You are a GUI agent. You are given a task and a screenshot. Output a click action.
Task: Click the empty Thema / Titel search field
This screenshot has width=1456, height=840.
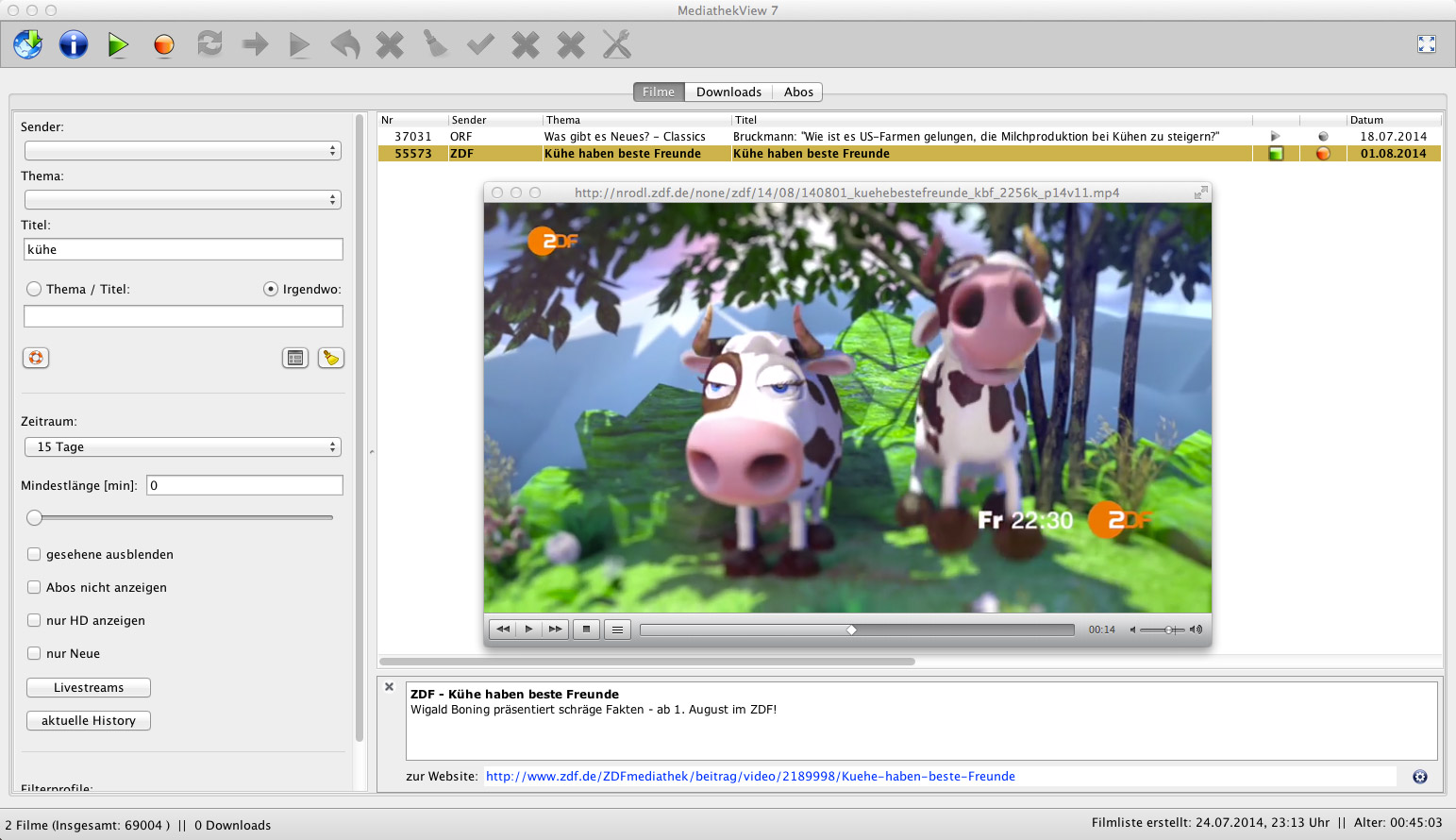[x=183, y=316]
